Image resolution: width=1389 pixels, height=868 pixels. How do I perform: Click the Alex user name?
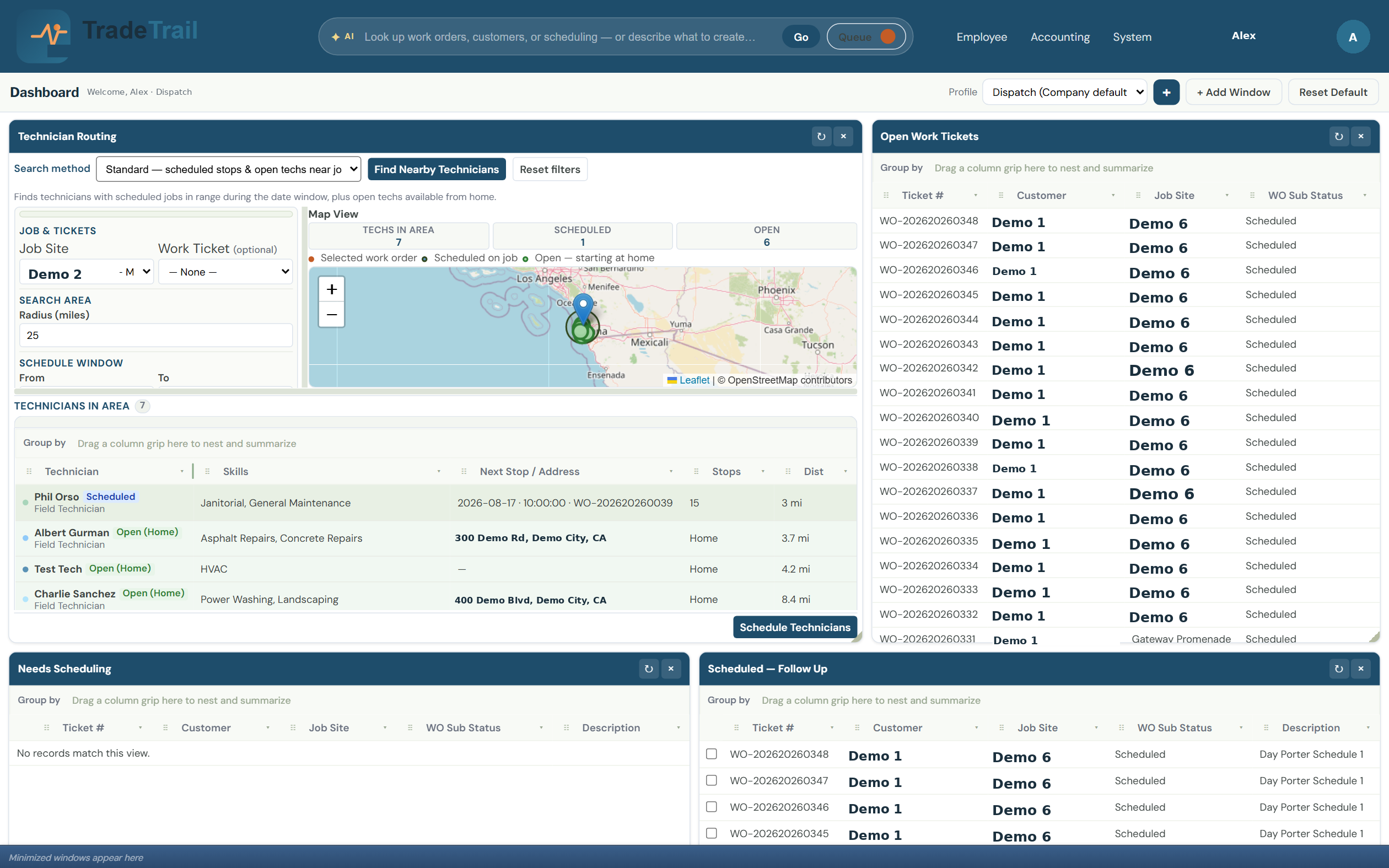[x=1243, y=36]
